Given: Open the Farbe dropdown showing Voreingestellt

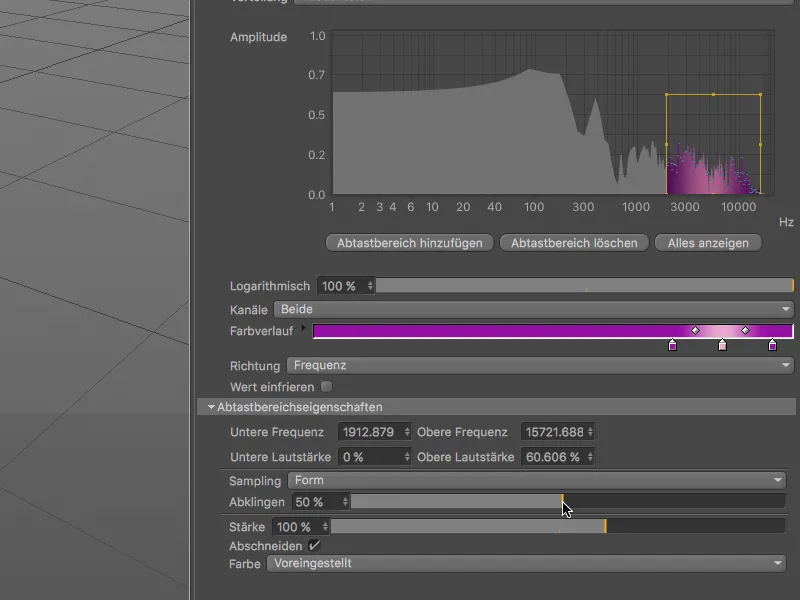Looking at the screenshot, I should [x=526, y=563].
